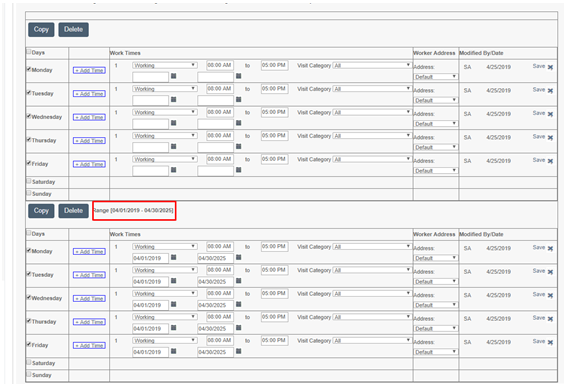Viewport: 564px width, 384px height.
Task: Select the all-Days checkbox in top schedule header
Action: 29,52
